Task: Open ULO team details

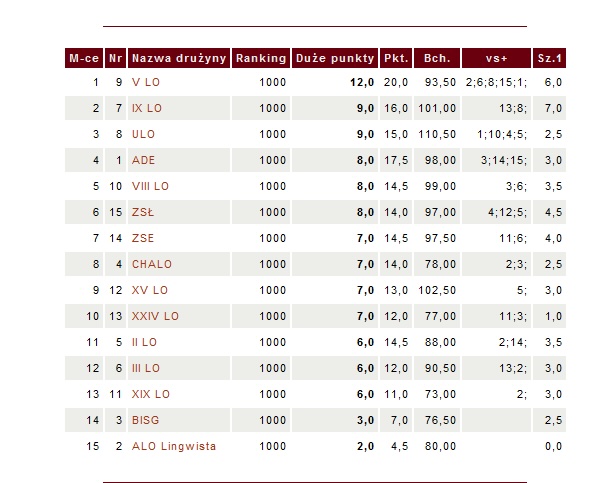Action: 143,134
